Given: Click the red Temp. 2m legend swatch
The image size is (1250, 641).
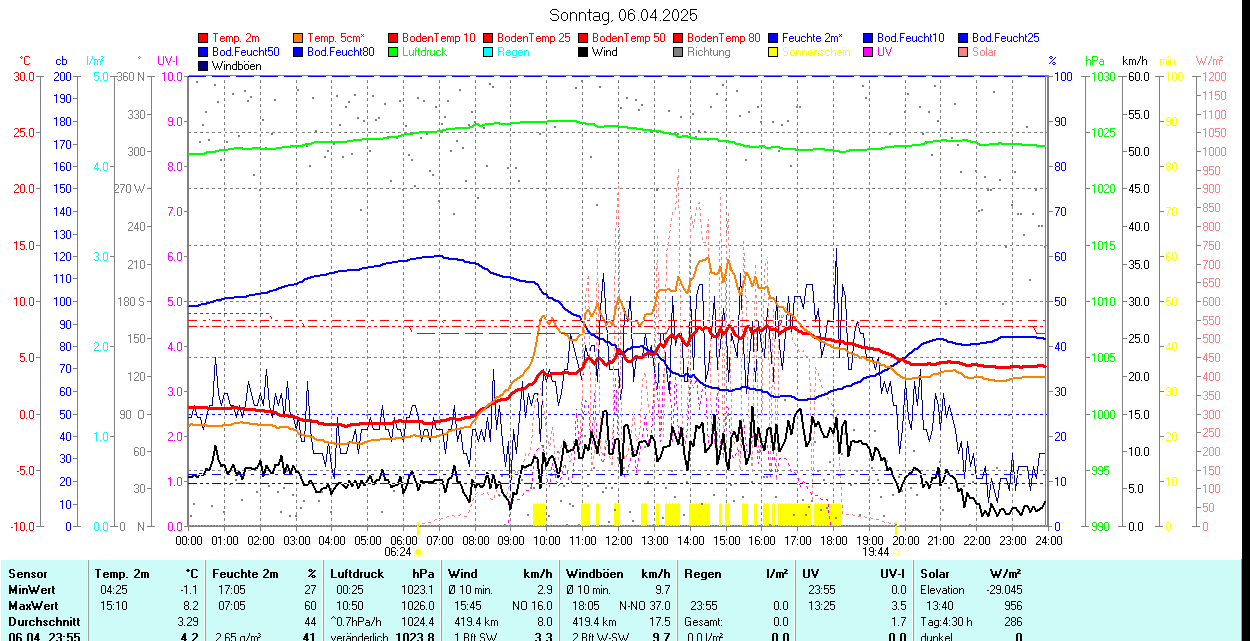Looking at the screenshot, I should pos(204,38).
